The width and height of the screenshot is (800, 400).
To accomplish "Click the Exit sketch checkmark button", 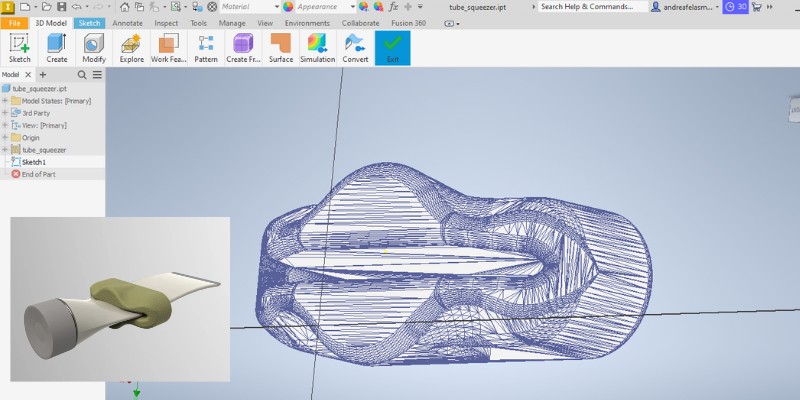I will click(392, 43).
